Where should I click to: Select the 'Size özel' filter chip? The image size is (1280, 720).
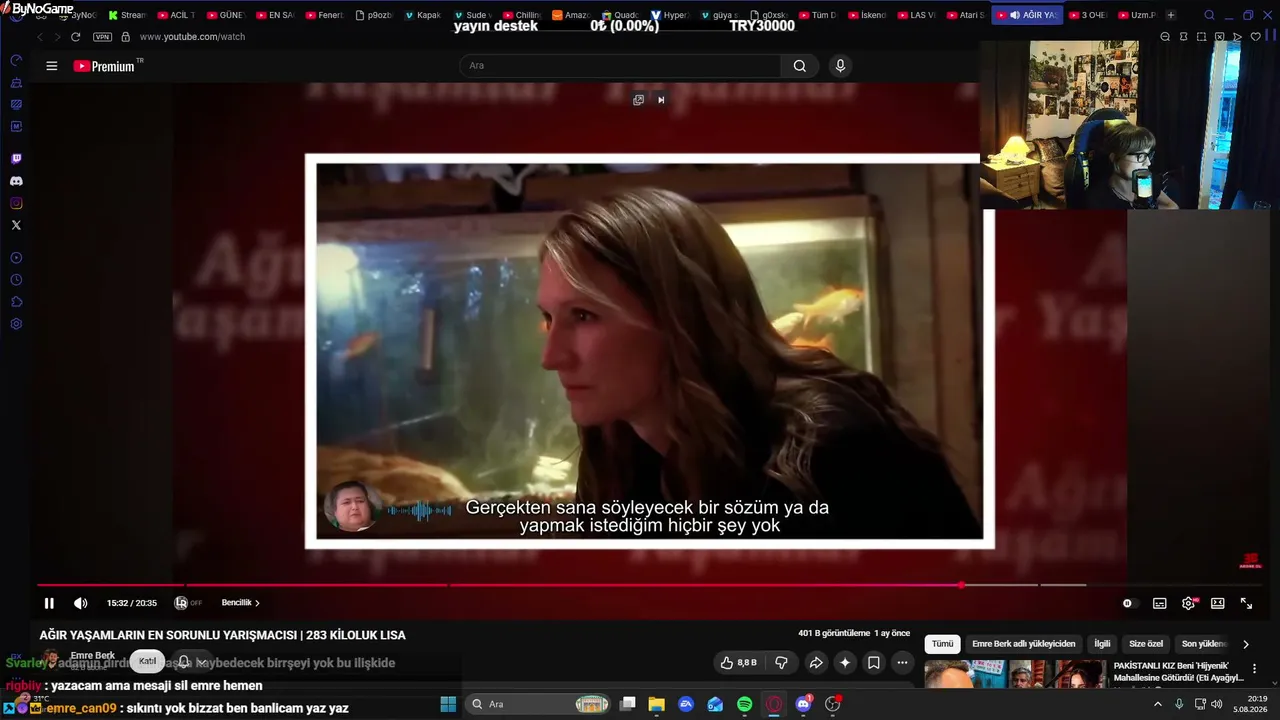tap(1146, 644)
